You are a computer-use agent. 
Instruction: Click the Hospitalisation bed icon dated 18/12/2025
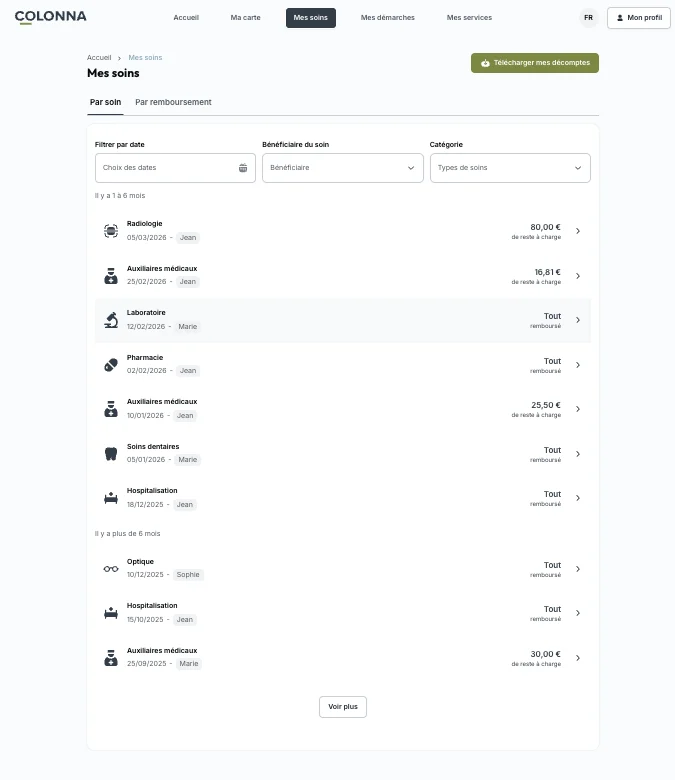tap(111, 498)
